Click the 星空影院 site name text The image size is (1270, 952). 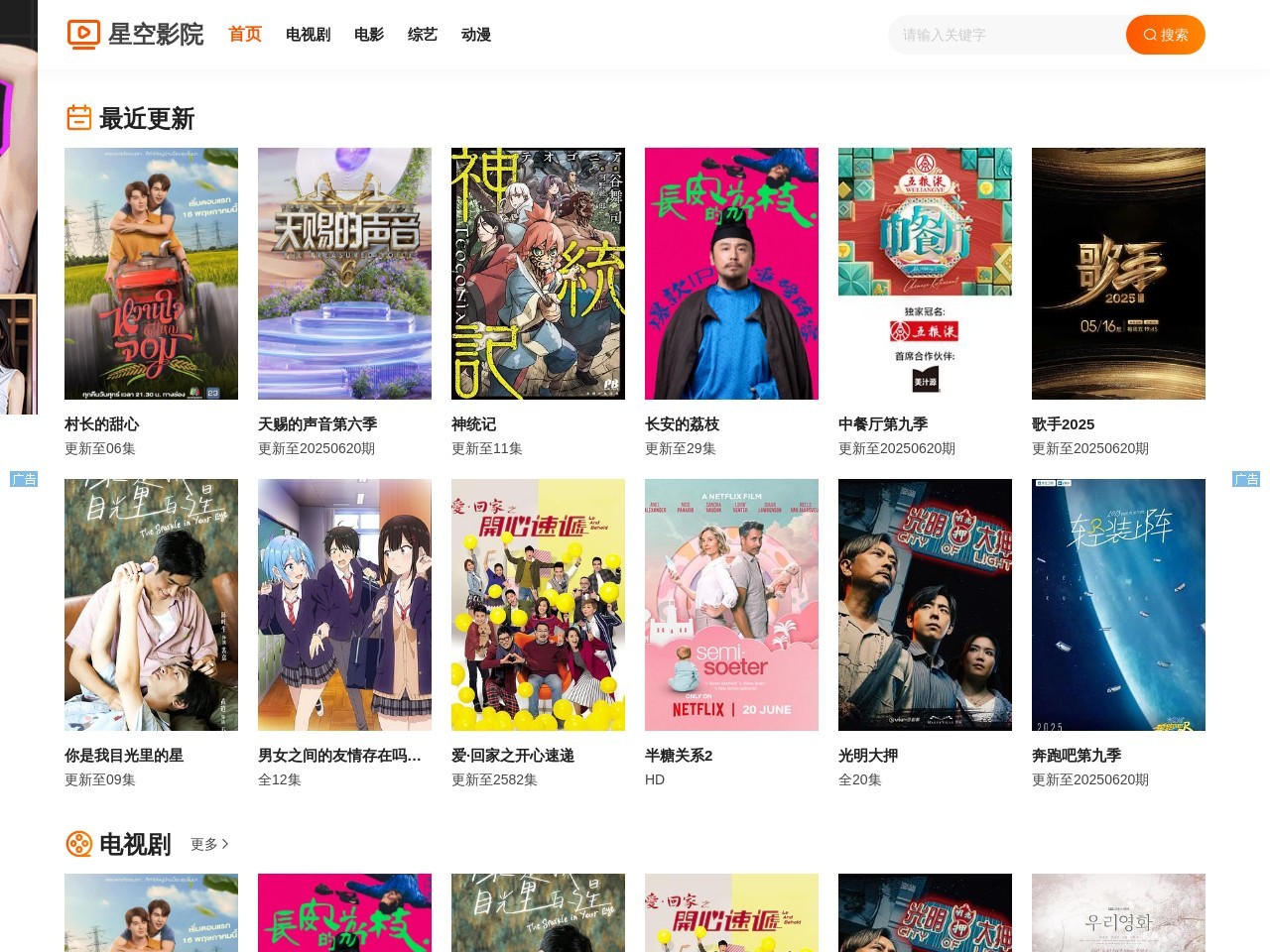click(x=156, y=35)
